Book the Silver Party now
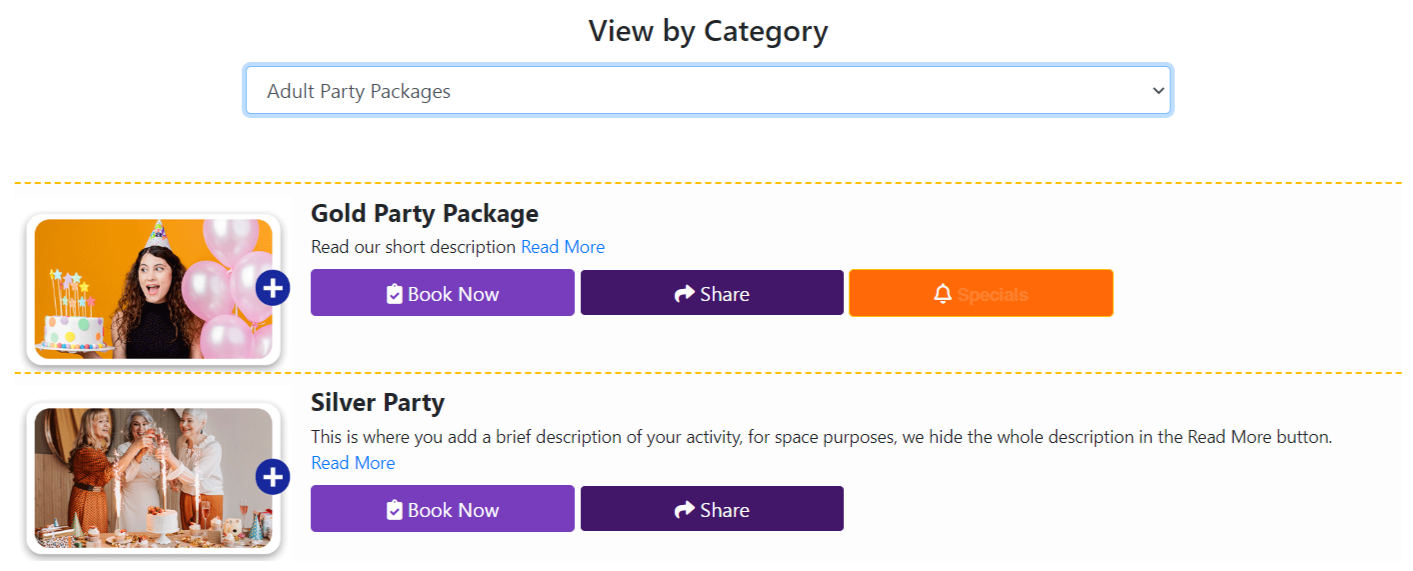Screen dimensions: 1413x571 pos(443,509)
